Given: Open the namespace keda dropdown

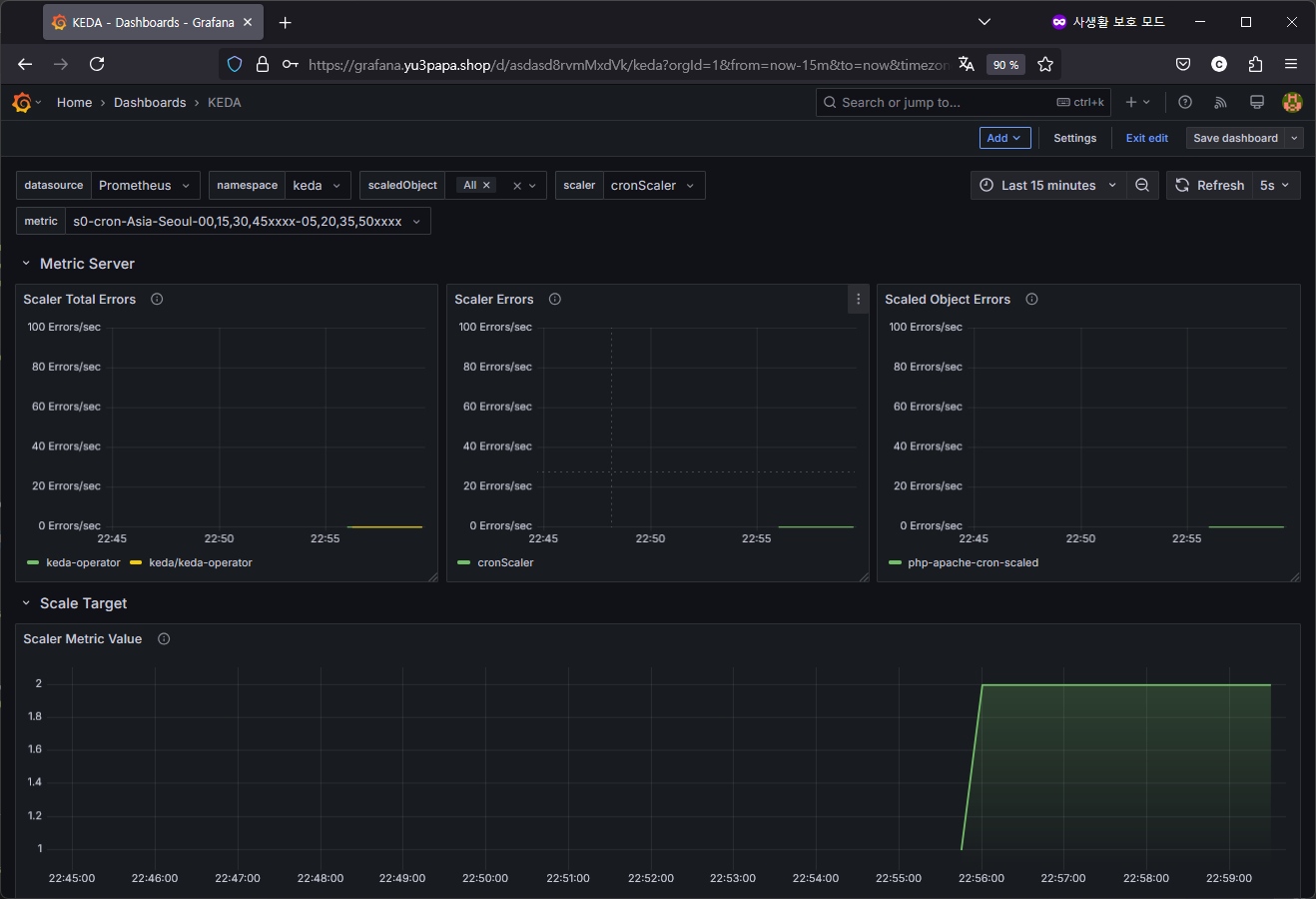Looking at the screenshot, I should tap(318, 185).
